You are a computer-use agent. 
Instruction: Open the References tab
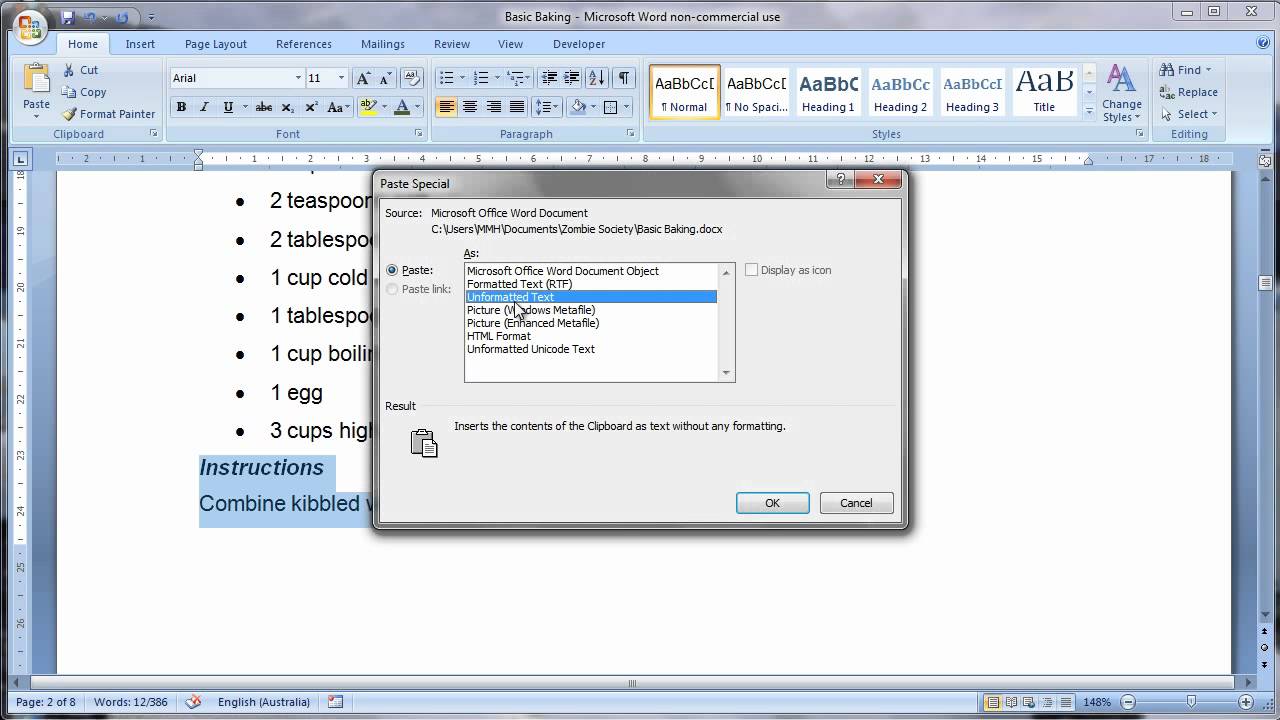[304, 44]
